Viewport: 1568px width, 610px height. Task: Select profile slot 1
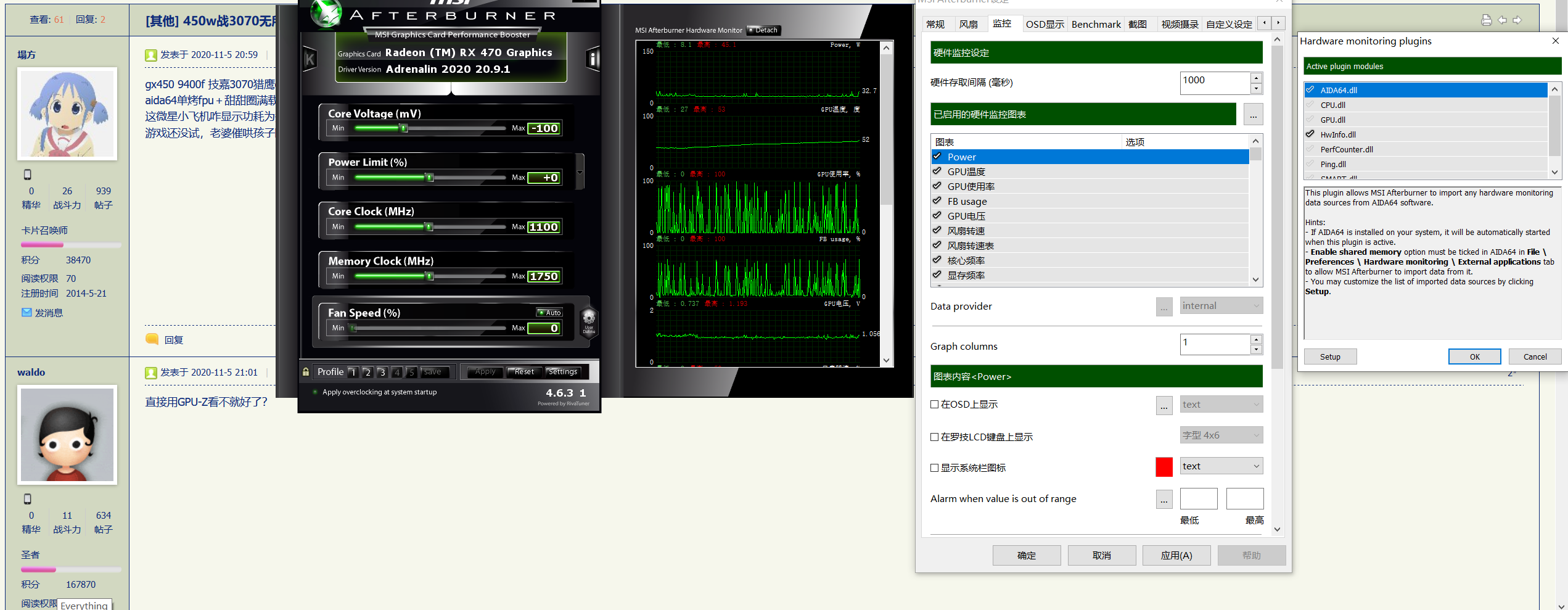coord(353,372)
